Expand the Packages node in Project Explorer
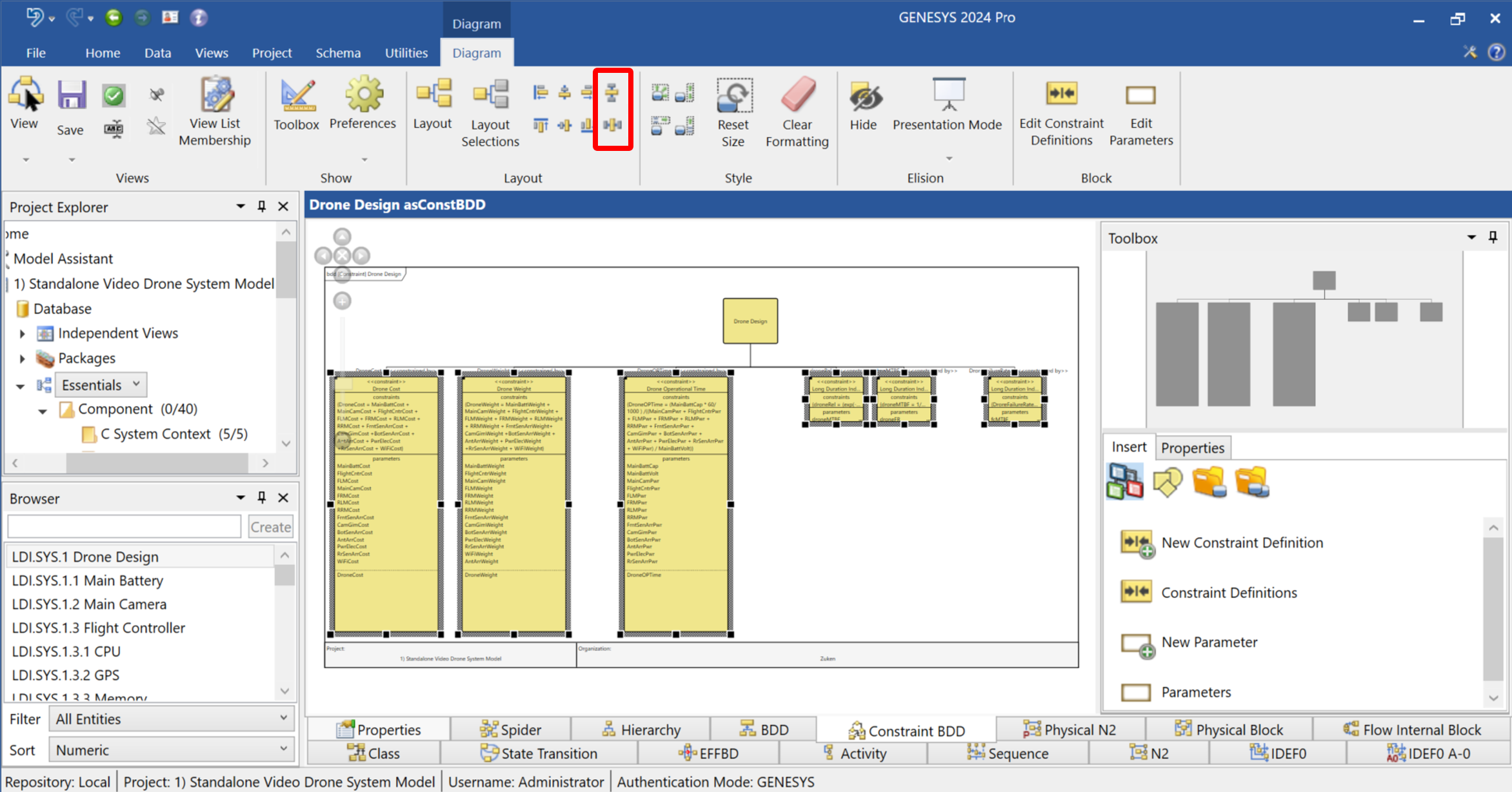 [20, 358]
